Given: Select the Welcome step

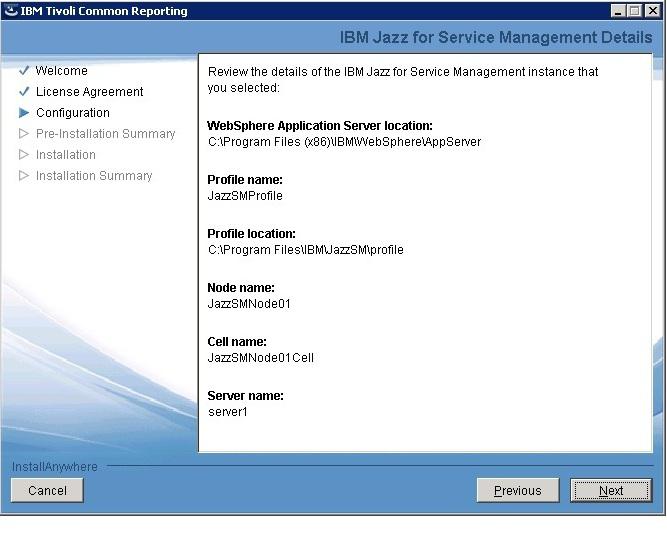Looking at the screenshot, I should 62,71.
